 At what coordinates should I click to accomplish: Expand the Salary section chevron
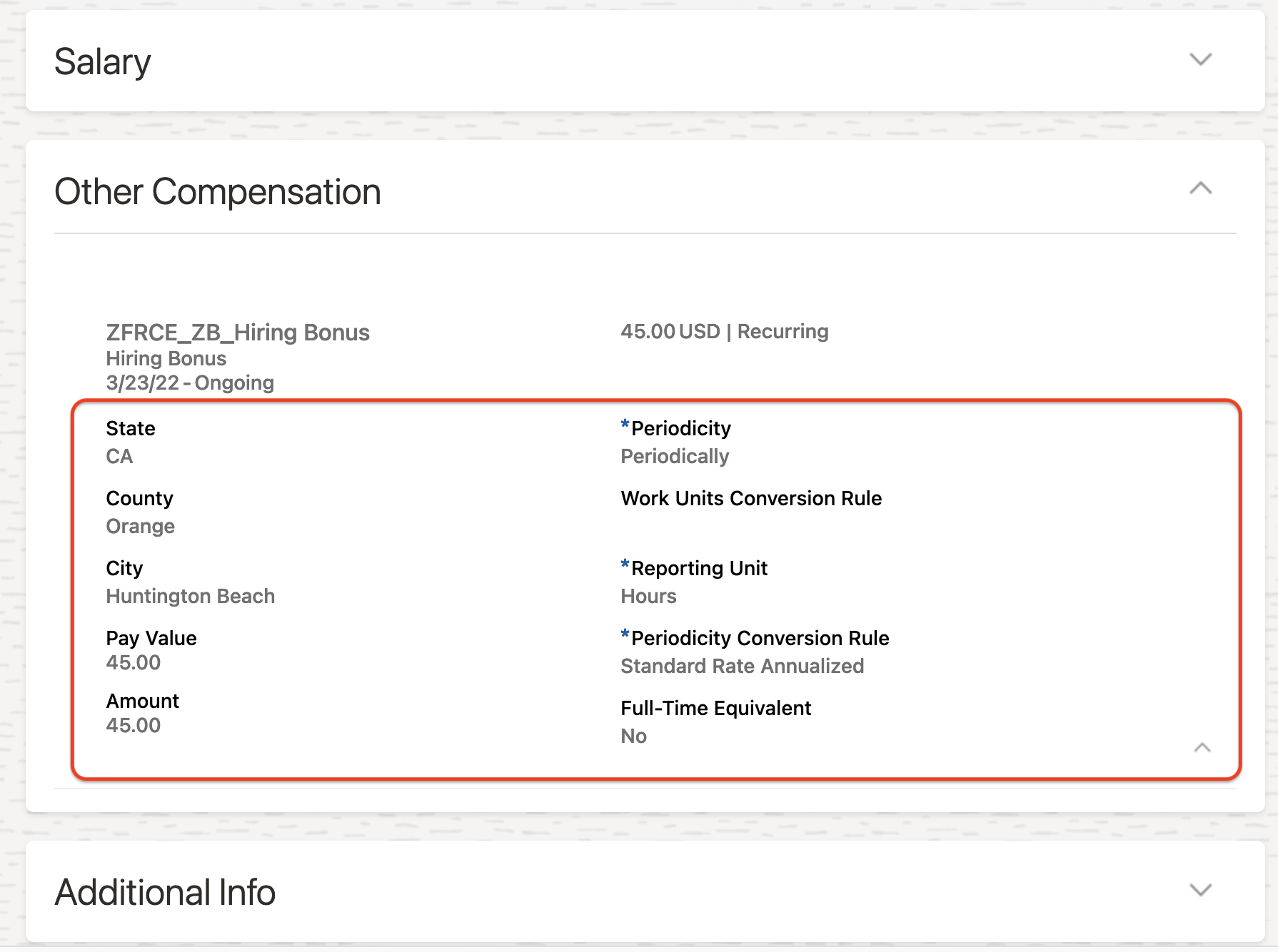pyautogui.click(x=1200, y=59)
